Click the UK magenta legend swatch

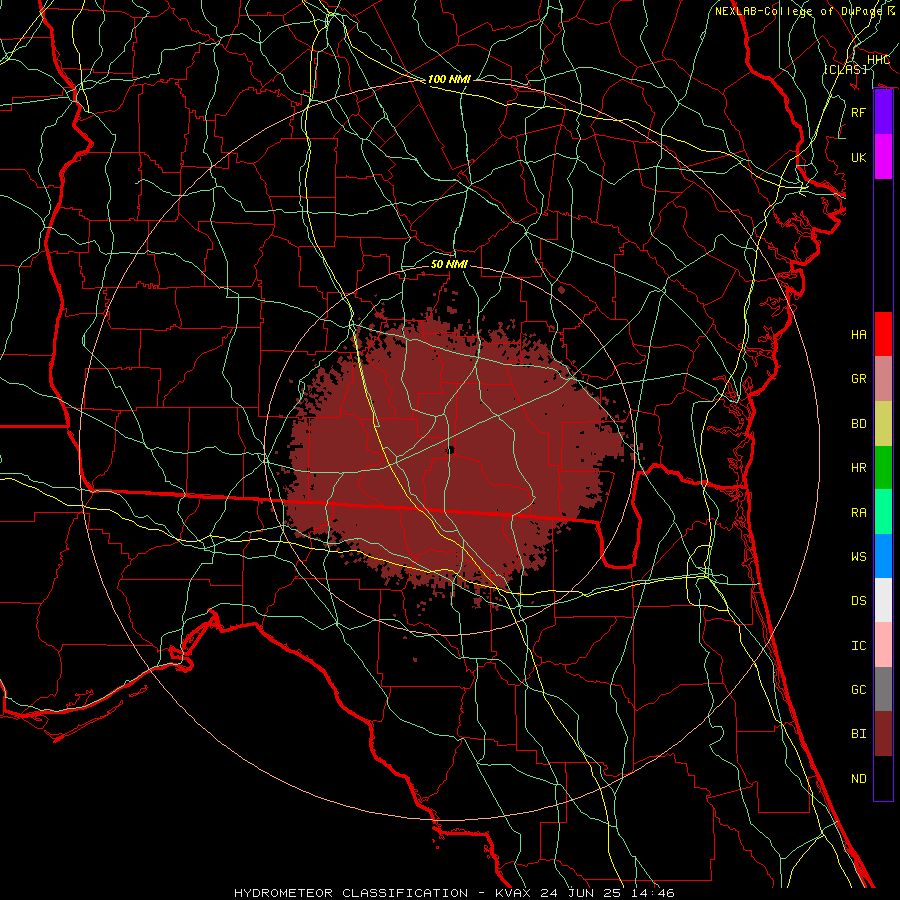[x=883, y=157]
